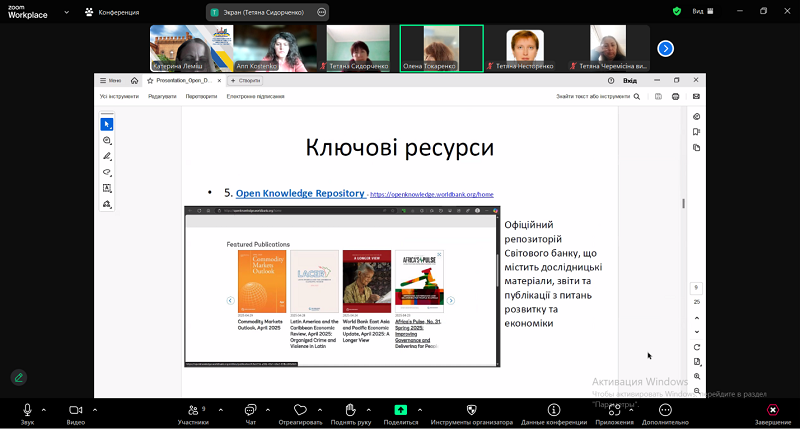Mute the microphone using the Звук button

click(27, 411)
